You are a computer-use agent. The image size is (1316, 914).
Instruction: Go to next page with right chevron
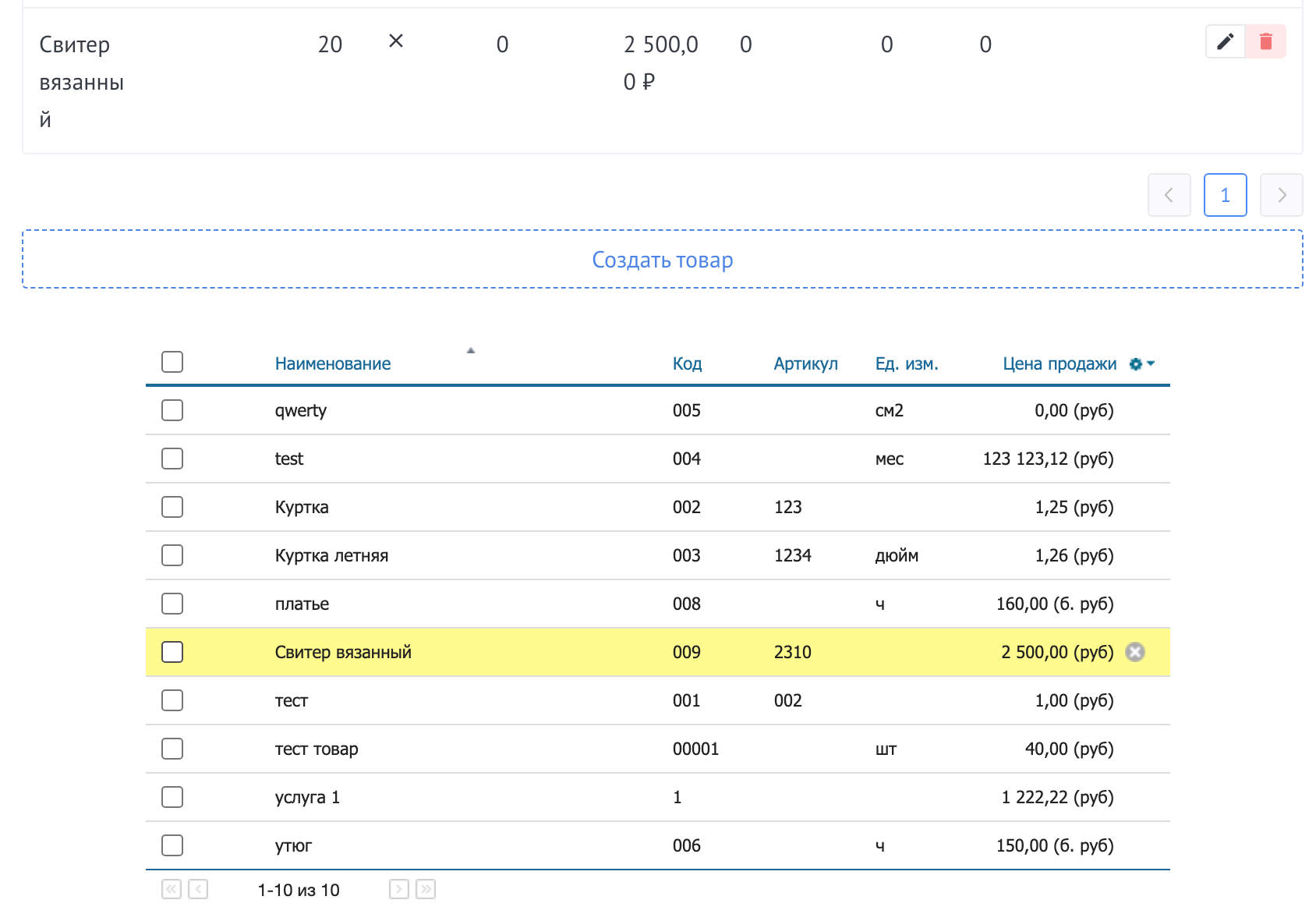(1281, 195)
